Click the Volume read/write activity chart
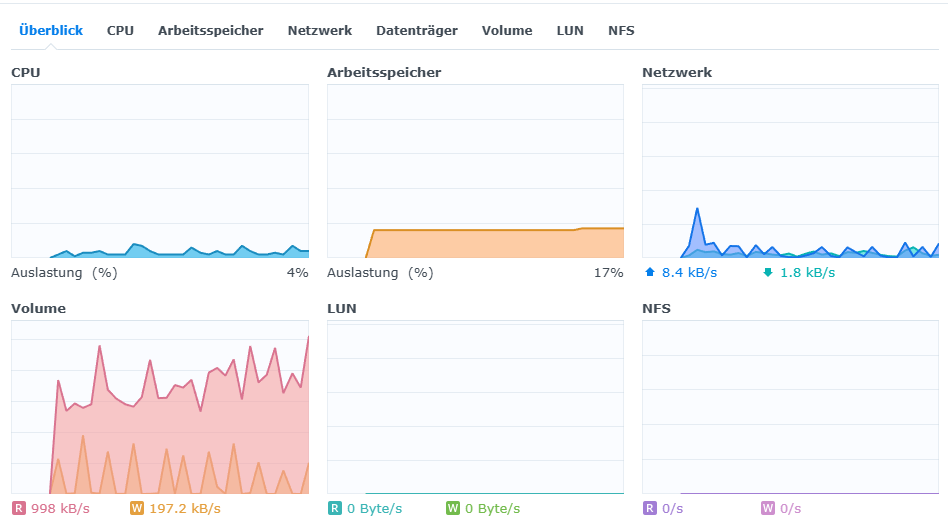The height and width of the screenshot is (528, 948). [160, 415]
